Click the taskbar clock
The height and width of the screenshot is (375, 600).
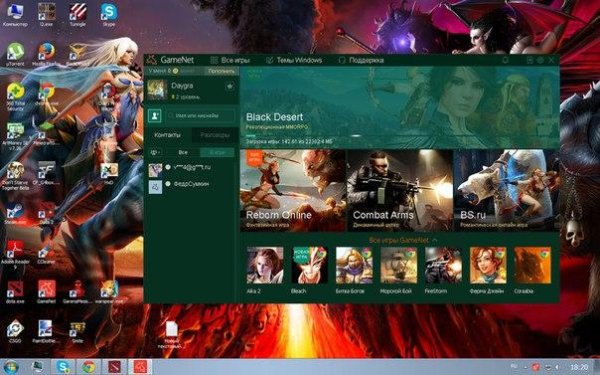point(579,367)
